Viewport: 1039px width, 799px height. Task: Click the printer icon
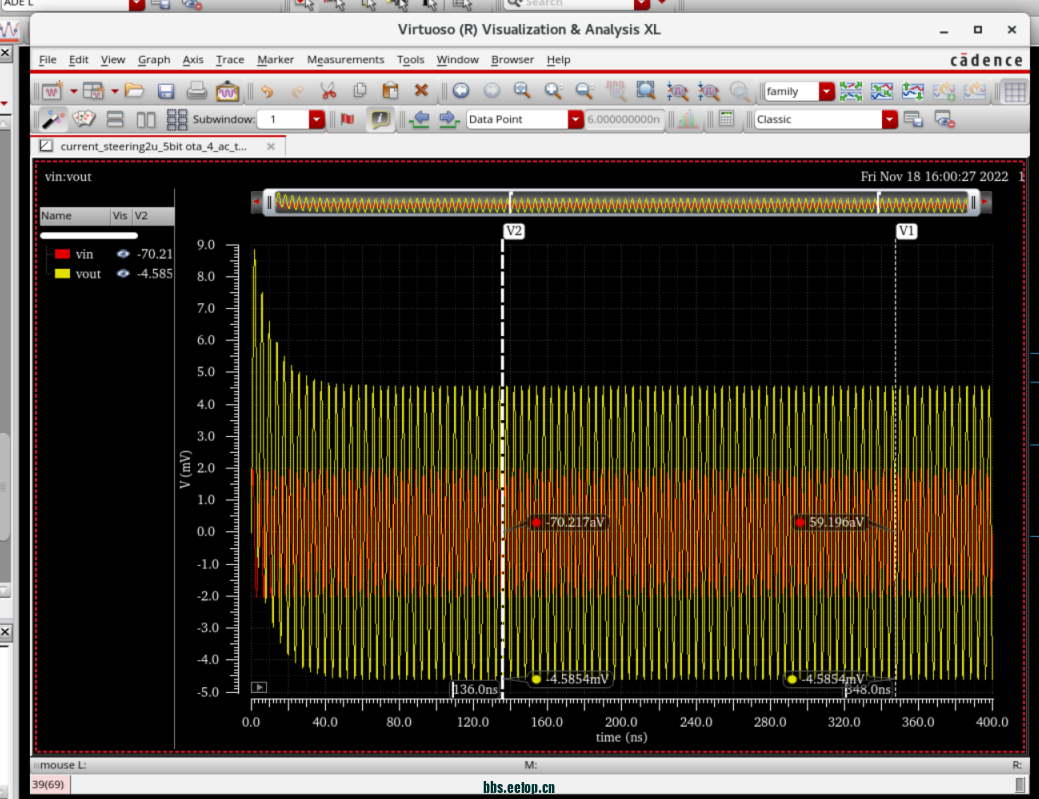coord(196,91)
